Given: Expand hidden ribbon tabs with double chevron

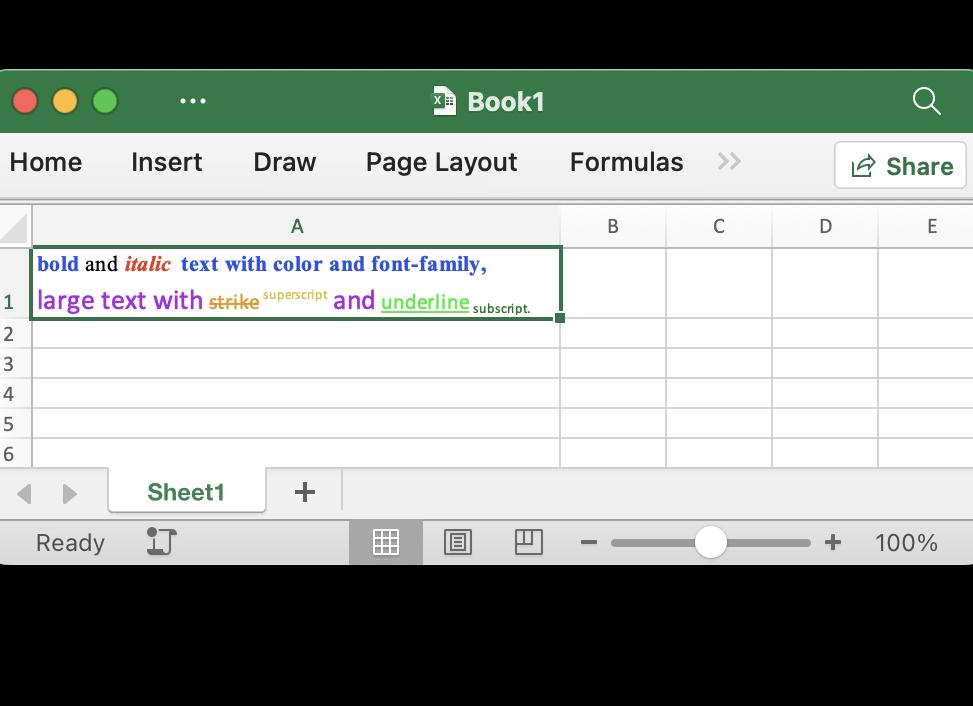Looking at the screenshot, I should 729,162.
